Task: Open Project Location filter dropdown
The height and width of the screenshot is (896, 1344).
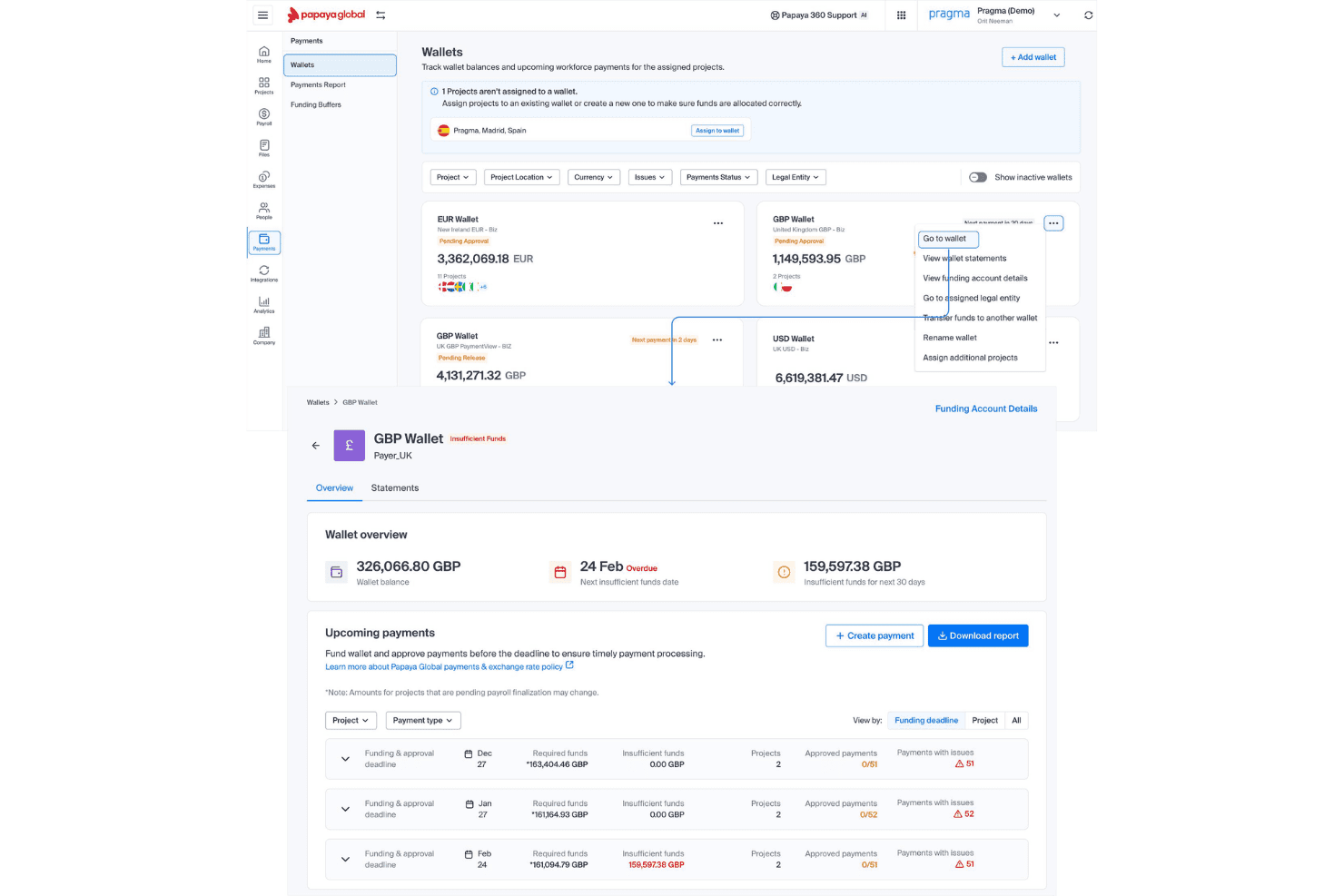Action: [x=521, y=177]
